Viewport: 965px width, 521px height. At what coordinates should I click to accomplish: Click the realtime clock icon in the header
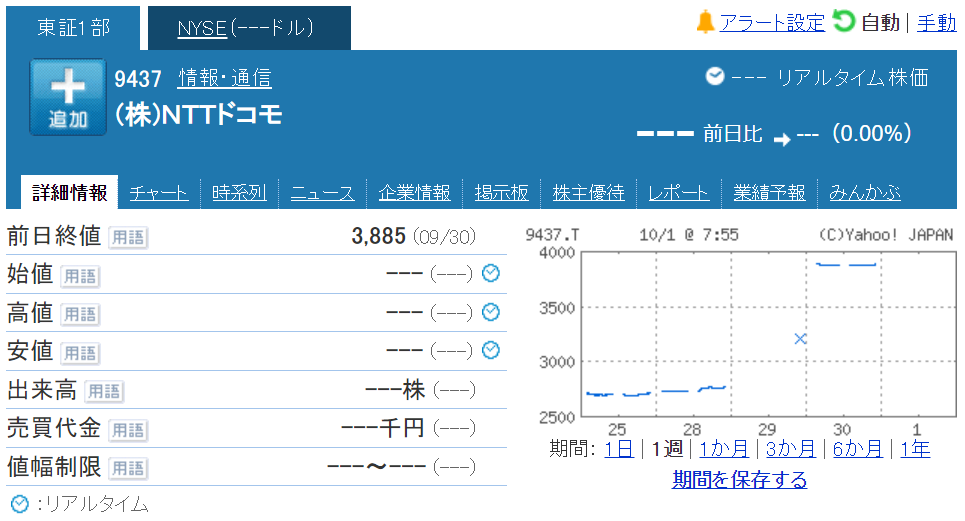[715, 76]
